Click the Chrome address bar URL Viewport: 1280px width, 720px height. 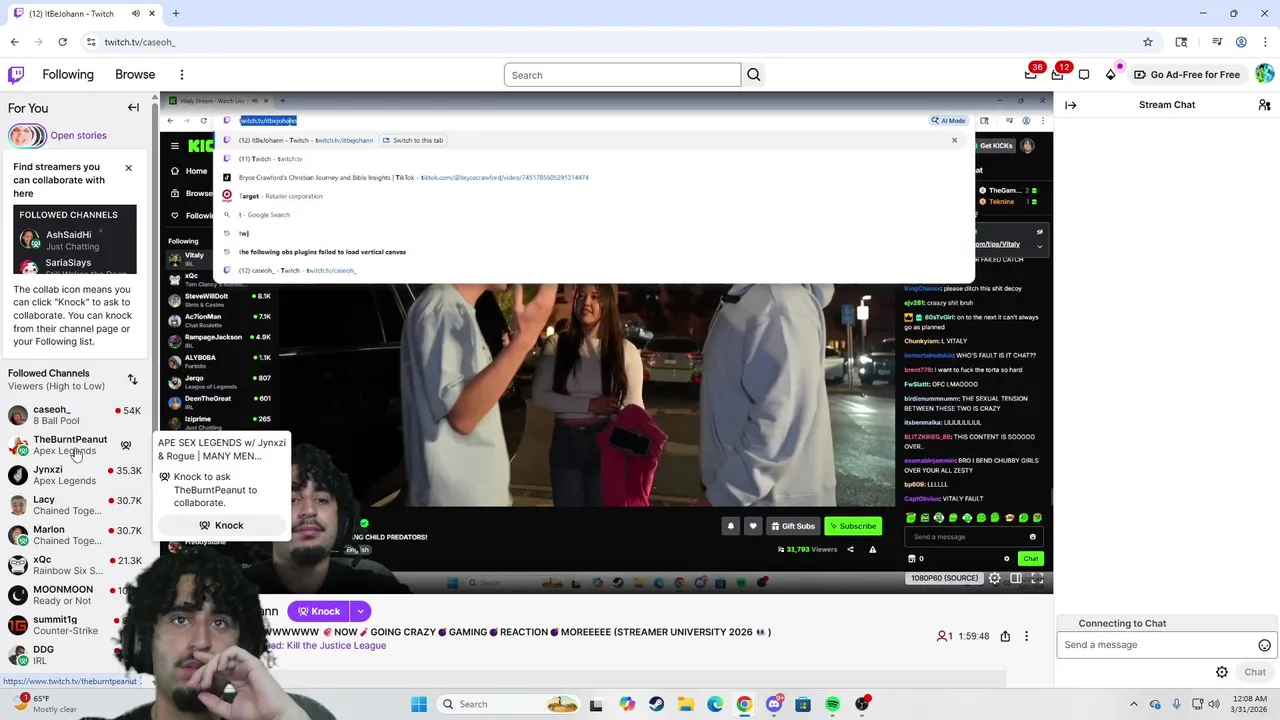click(140, 42)
